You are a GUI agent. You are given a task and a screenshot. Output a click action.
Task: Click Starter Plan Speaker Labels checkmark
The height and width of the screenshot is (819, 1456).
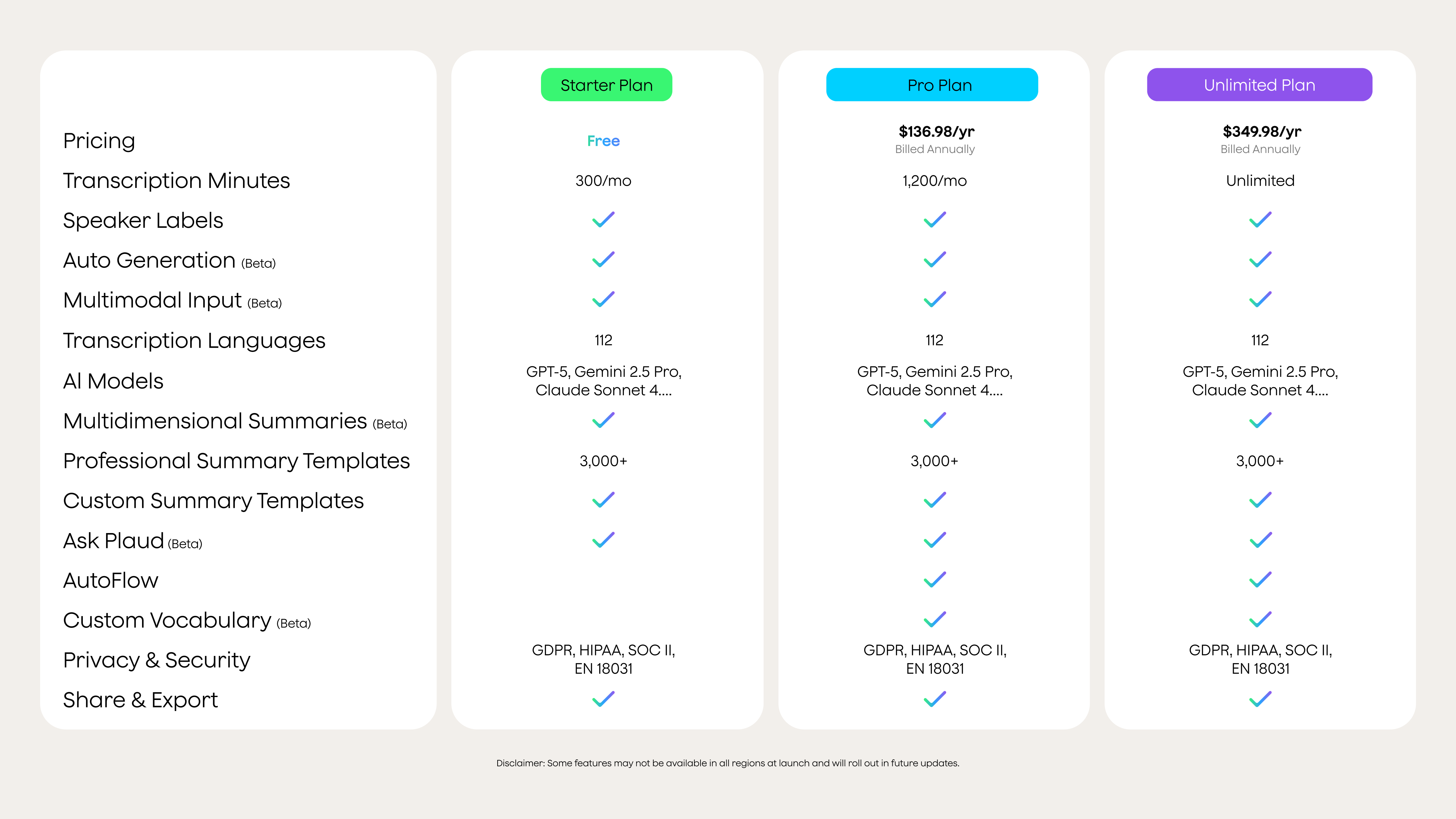click(603, 220)
